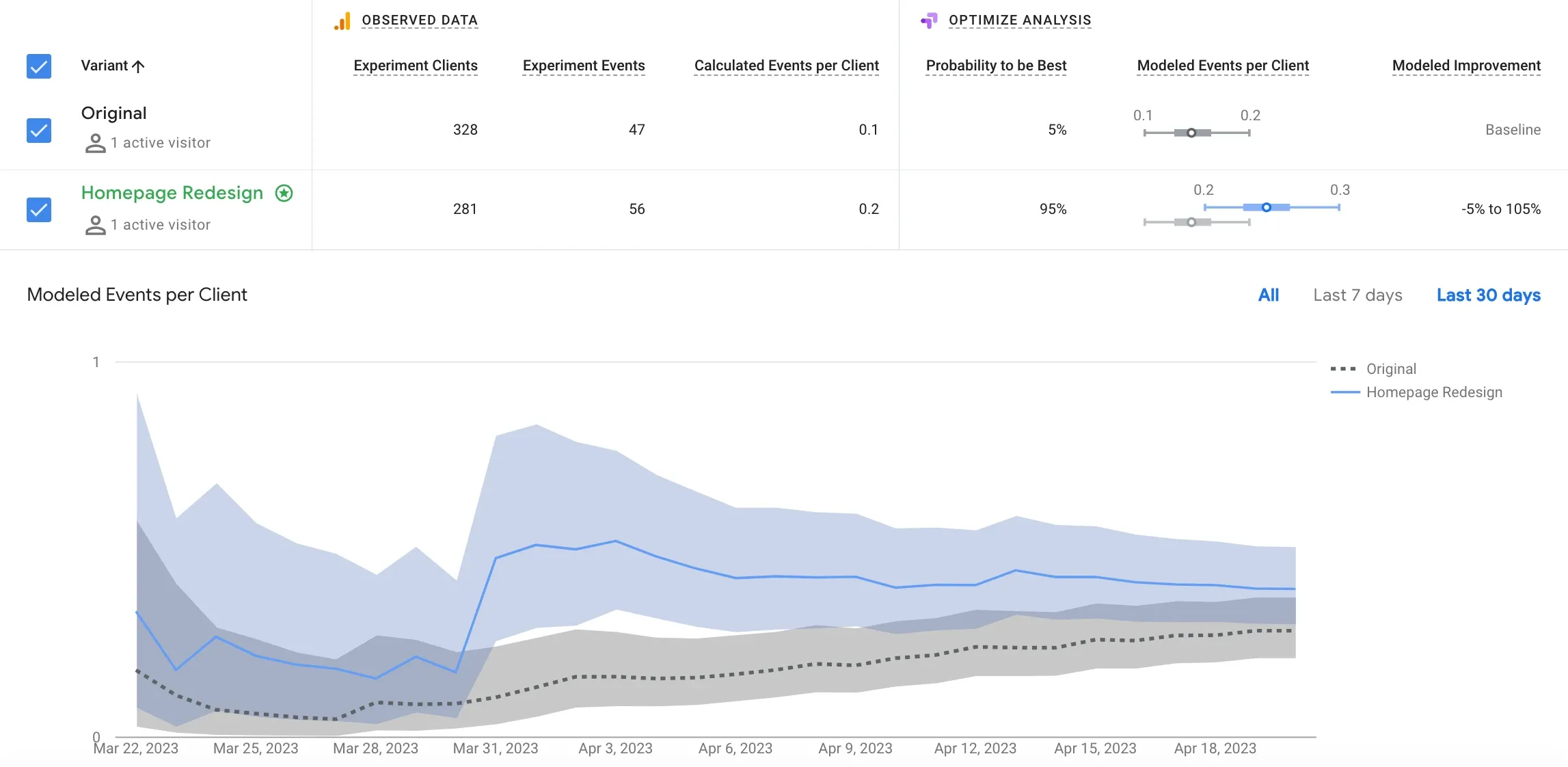
Task: Click the Google Analytics bar-chart icon
Action: pyautogui.click(x=342, y=21)
